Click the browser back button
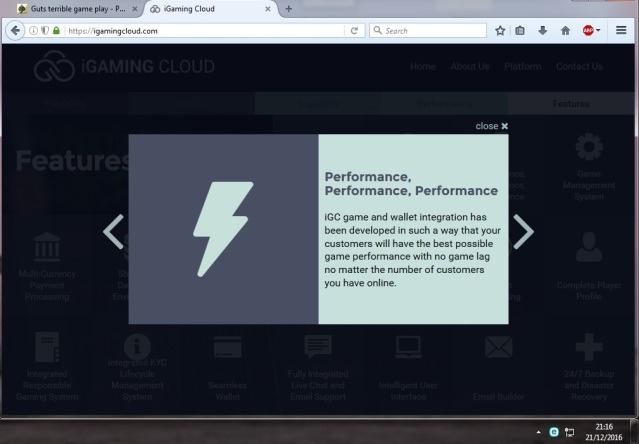The width and height of the screenshot is (639, 444). point(15,31)
